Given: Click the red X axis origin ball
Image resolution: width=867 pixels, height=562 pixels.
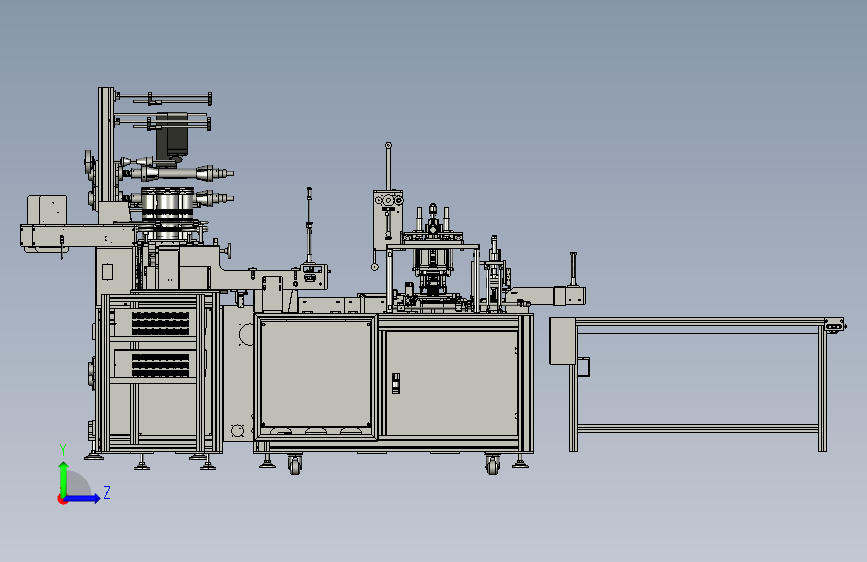Looking at the screenshot, I should (61, 499).
